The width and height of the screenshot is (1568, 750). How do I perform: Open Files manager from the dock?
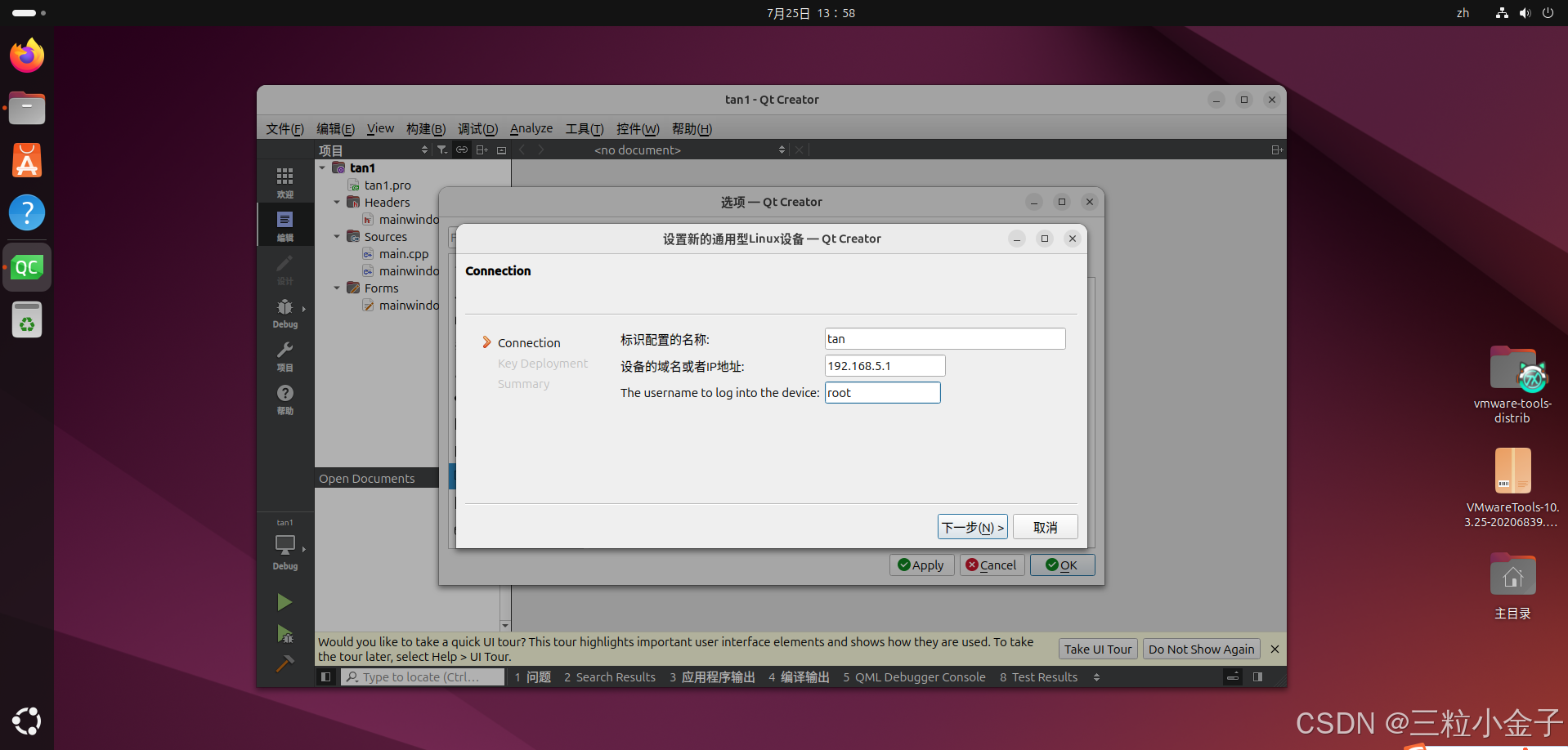(27, 108)
